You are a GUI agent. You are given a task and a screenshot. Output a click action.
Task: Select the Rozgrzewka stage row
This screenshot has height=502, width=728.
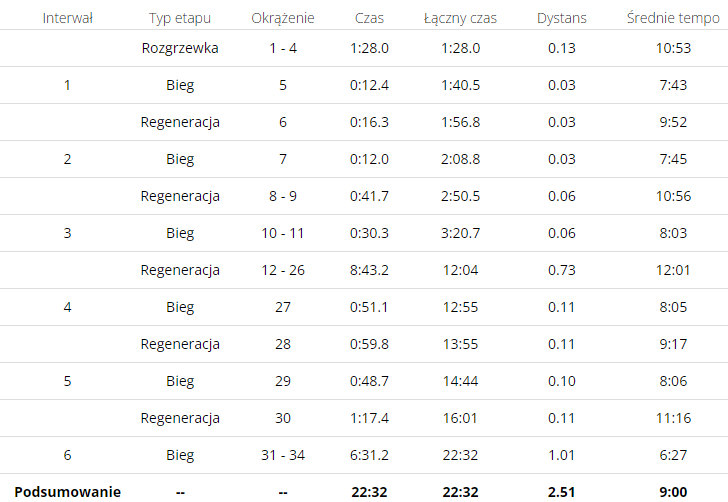pyautogui.click(x=364, y=48)
